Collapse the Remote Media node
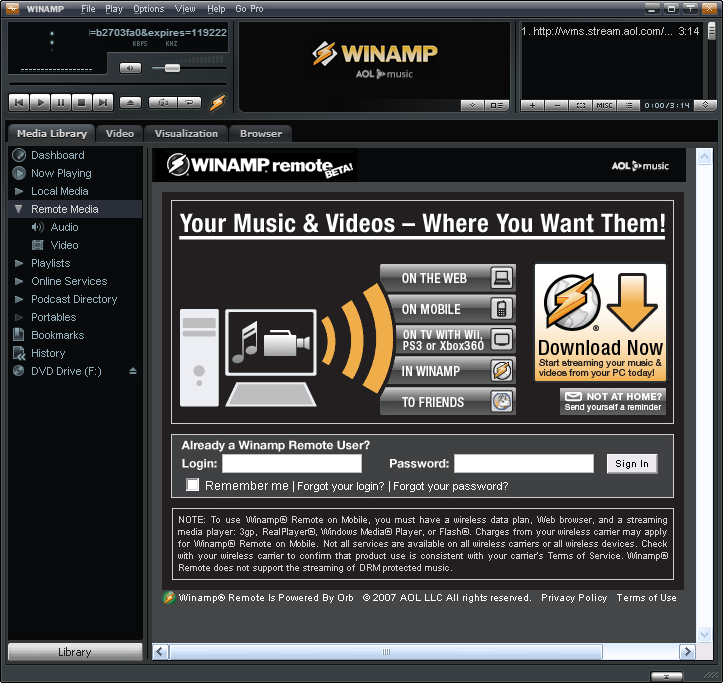 (x=19, y=209)
